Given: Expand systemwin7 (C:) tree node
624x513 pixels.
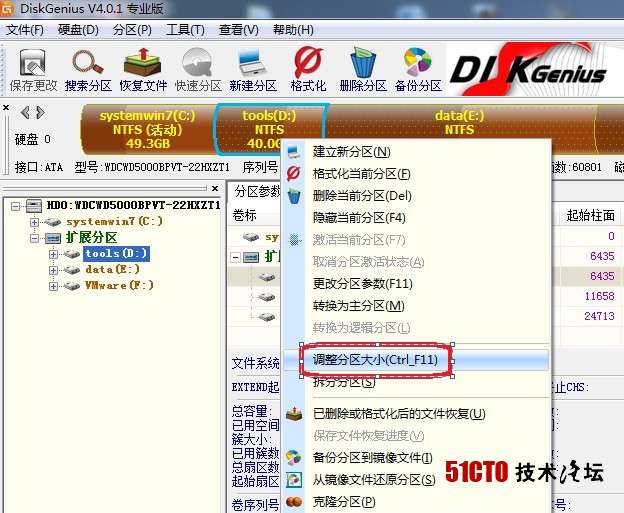Looking at the screenshot, I should 35,222.
